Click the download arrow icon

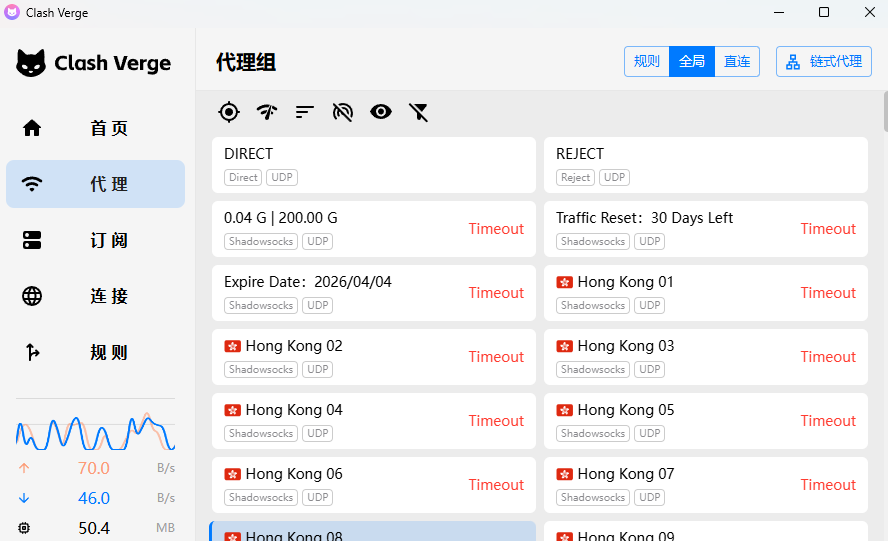point(24,498)
